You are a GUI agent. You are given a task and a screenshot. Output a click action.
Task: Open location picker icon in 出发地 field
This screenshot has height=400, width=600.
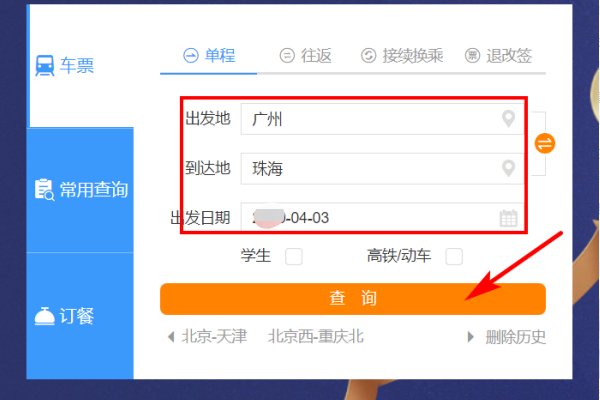pos(508,119)
